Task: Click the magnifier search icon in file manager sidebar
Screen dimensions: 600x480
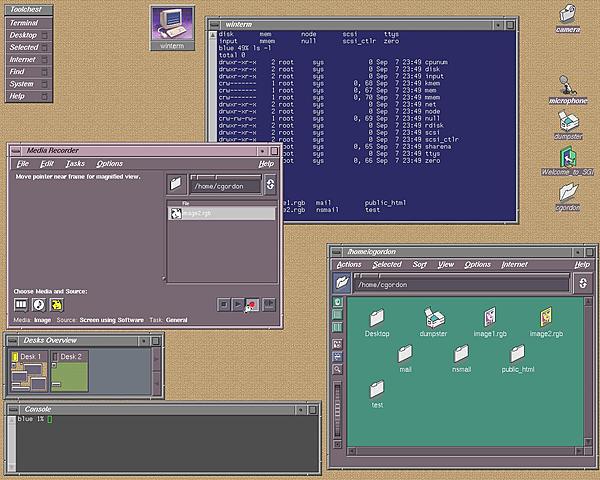Action: [337, 369]
